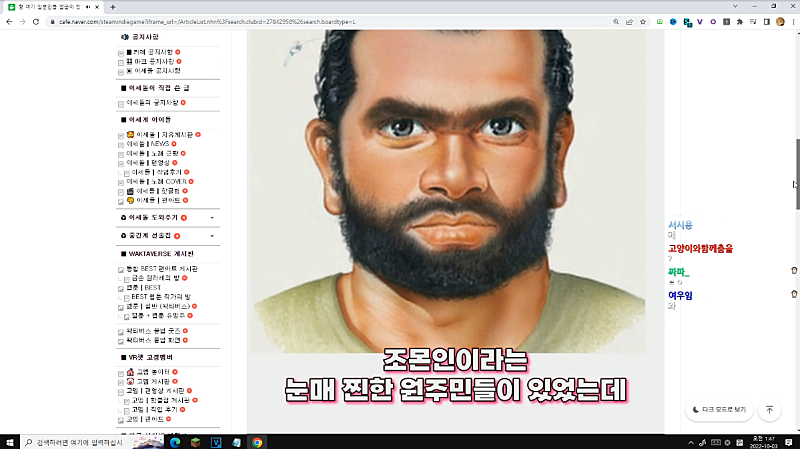Switch to dark mode with 다크 모드로 보기
Image resolution: width=800 pixels, height=449 pixels.
pos(719,410)
